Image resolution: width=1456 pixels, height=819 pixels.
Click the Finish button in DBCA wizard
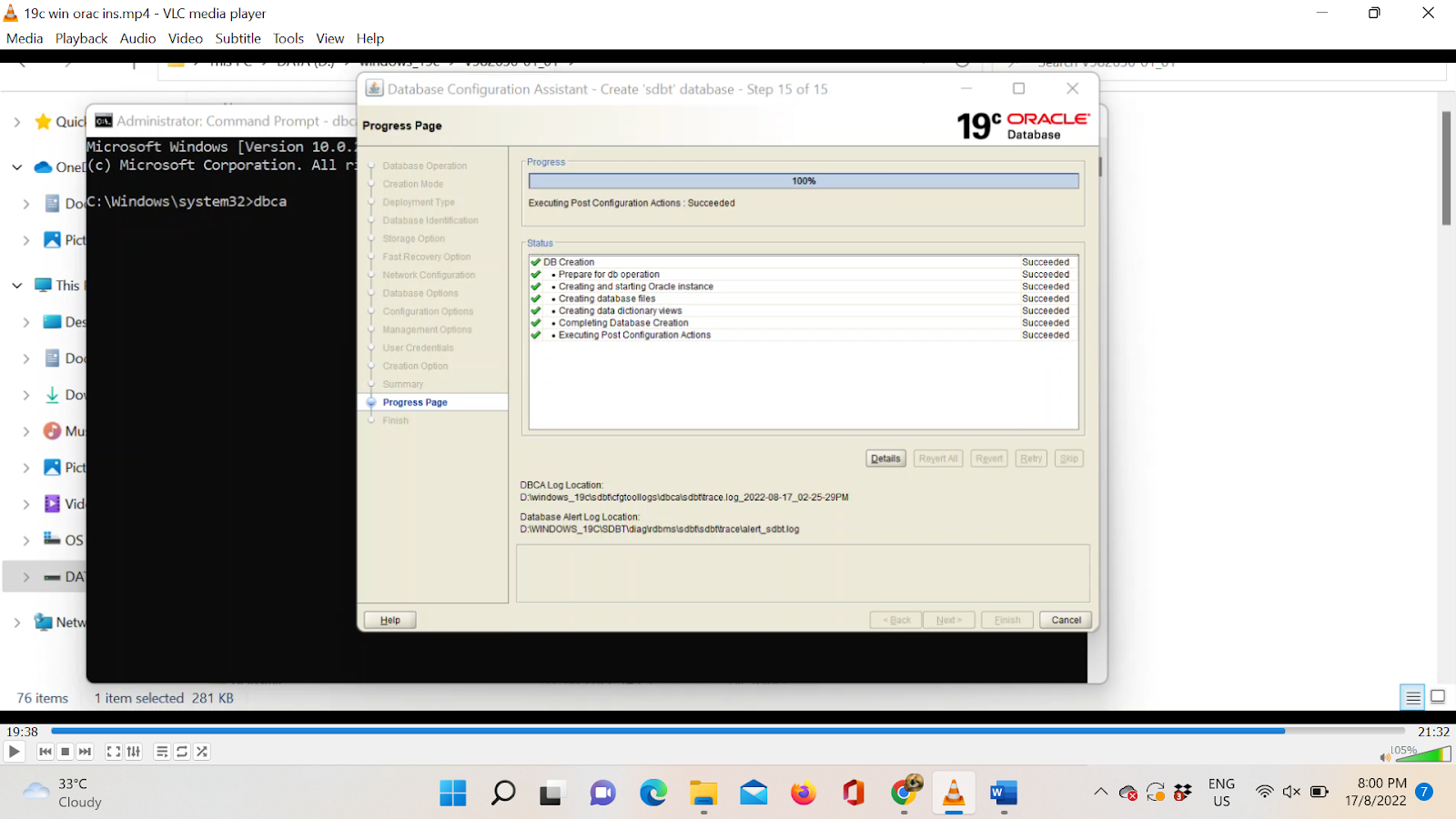1007,620
